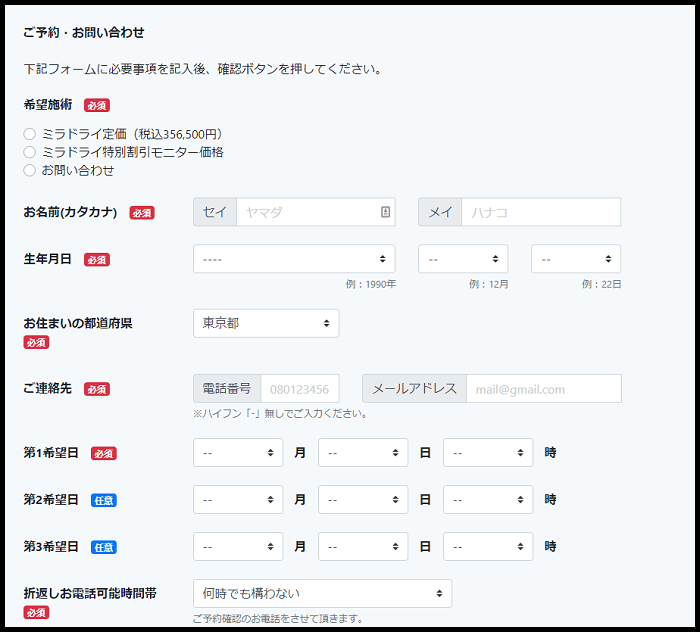700x632 pixels.
Task: Open 第1希望日 day dropdown
Action: pyautogui.click(x=363, y=452)
